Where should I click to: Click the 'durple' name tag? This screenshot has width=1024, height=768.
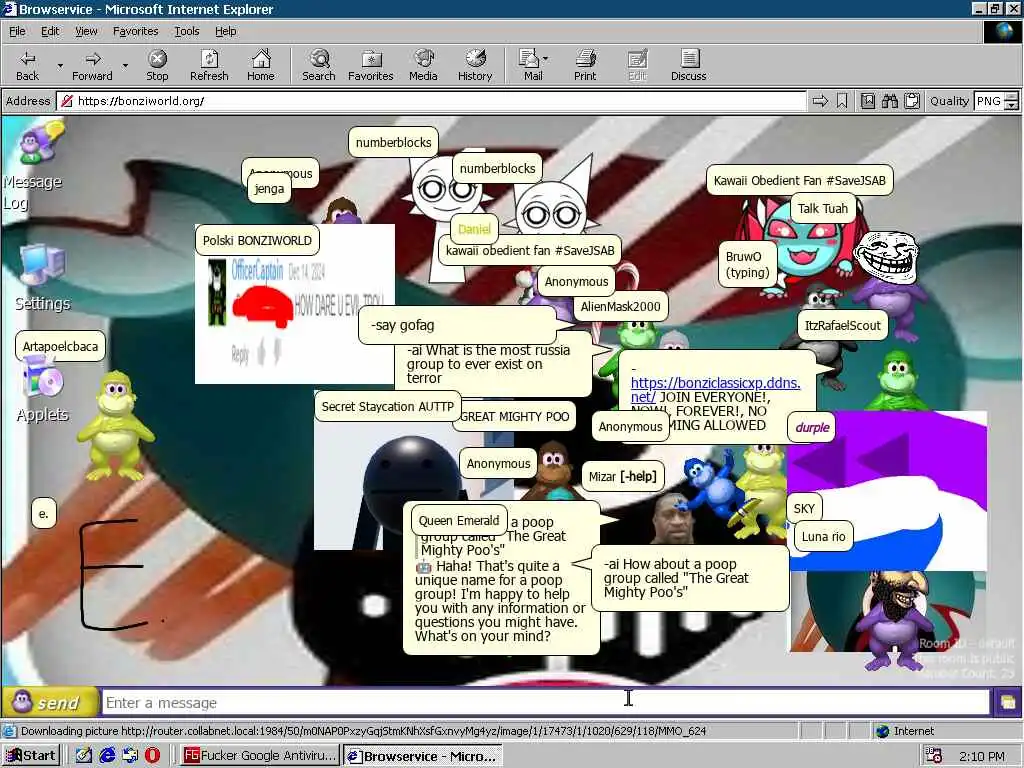click(812, 427)
